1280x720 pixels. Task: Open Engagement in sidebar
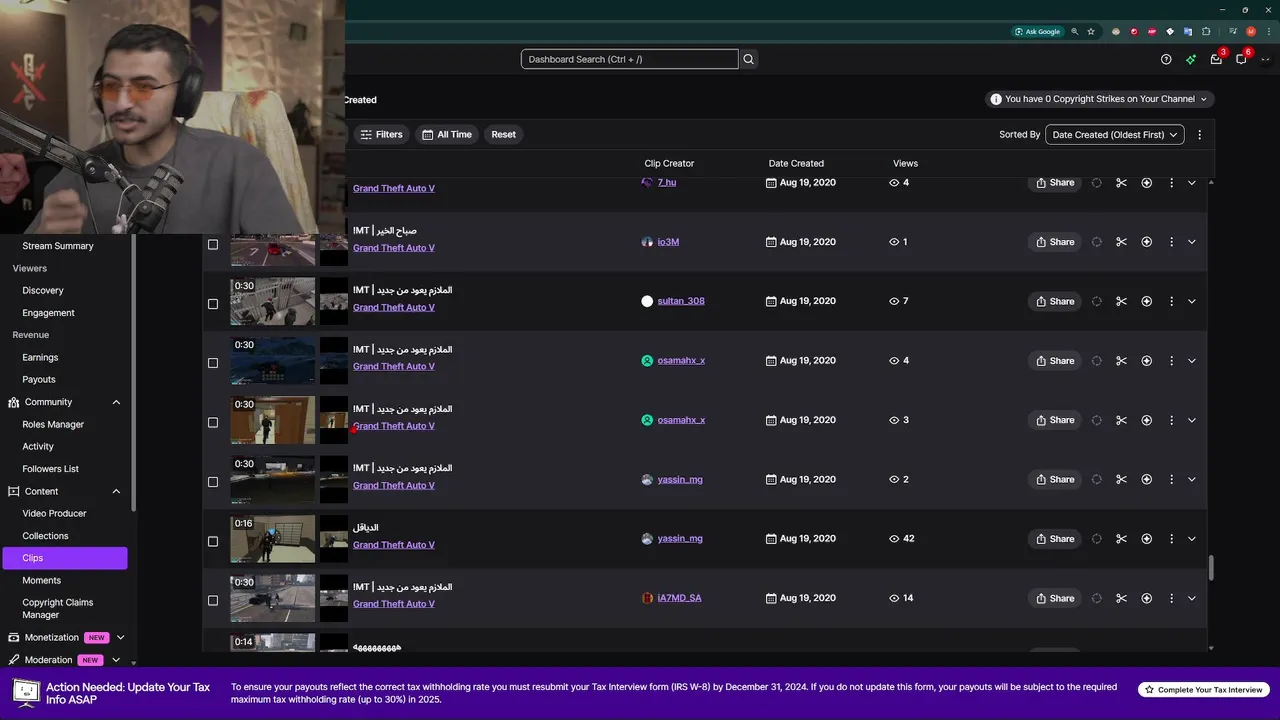point(48,313)
